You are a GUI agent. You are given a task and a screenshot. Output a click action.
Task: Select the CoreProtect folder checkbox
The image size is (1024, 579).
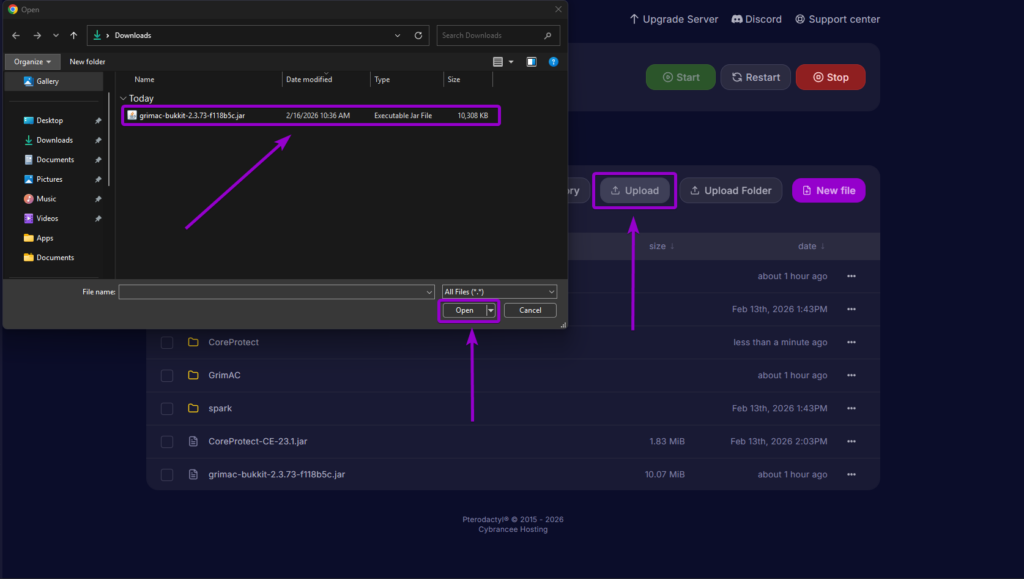(166, 341)
